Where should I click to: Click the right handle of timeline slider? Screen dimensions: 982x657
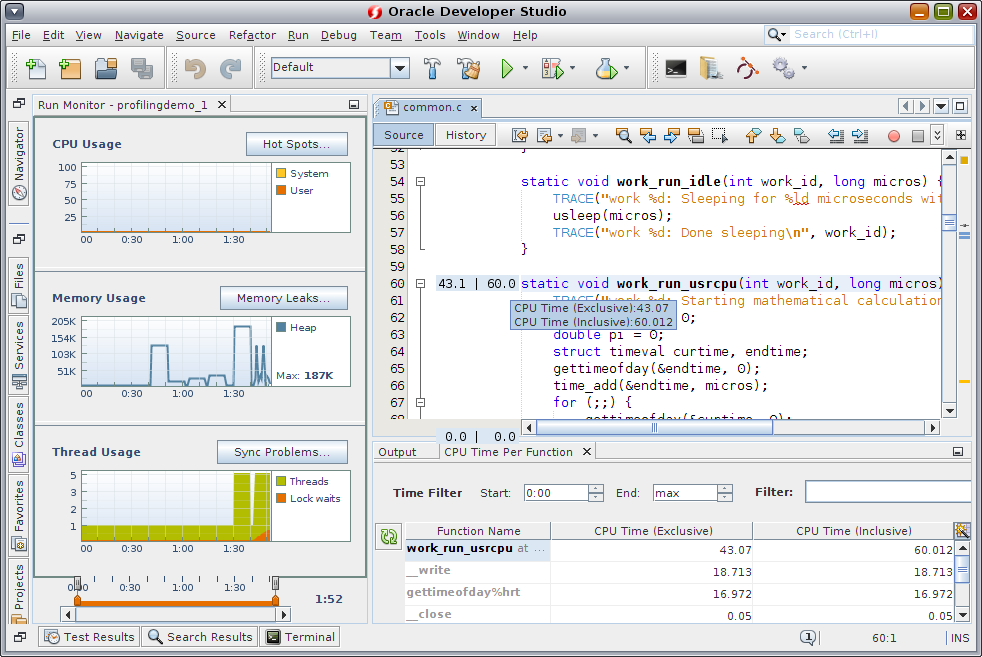click(x=276, y=585)
